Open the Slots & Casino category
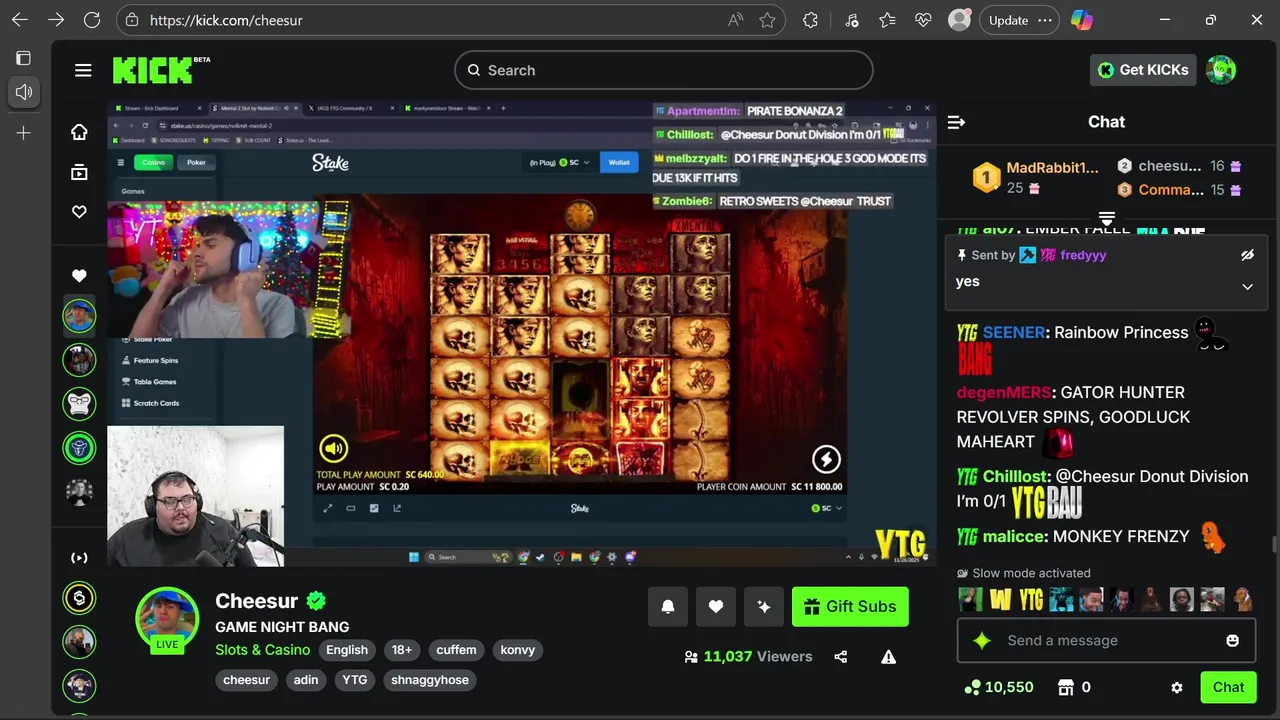Viewport: 1280px width, 720px height. tap(262, 650)
